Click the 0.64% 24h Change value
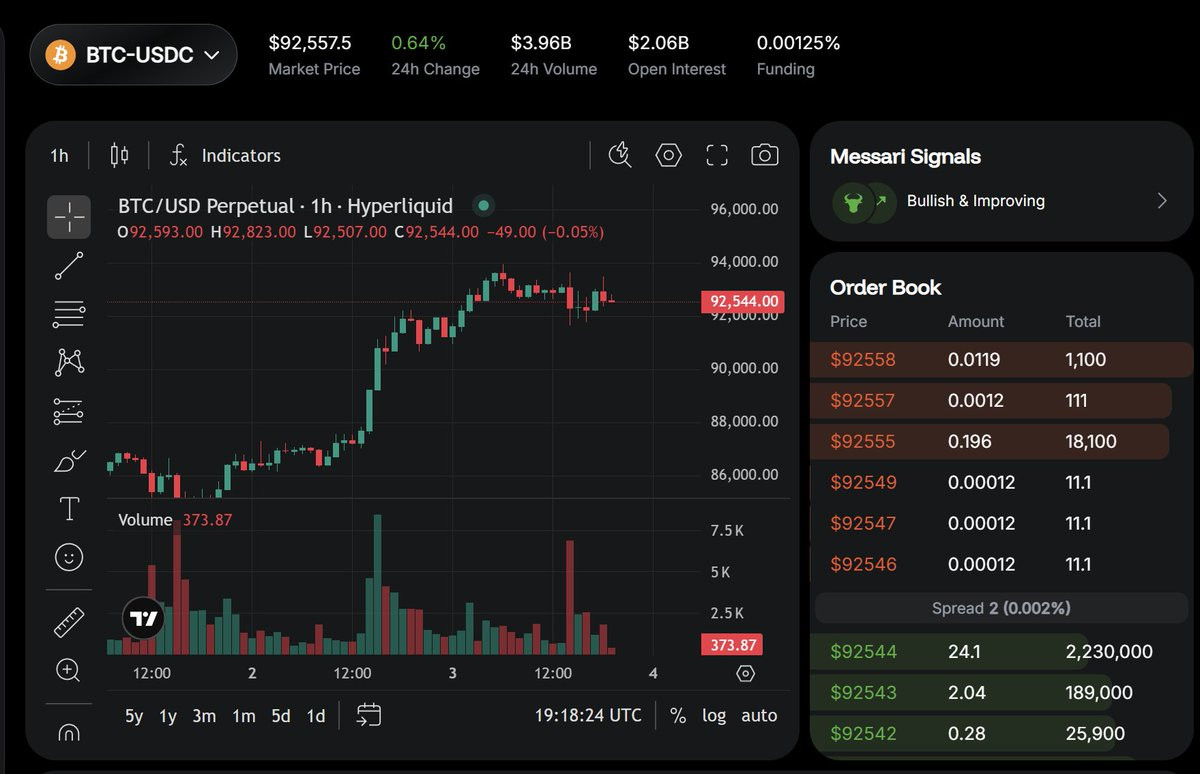This screenshot has width=1200, height=774. [x=418, y=43]
